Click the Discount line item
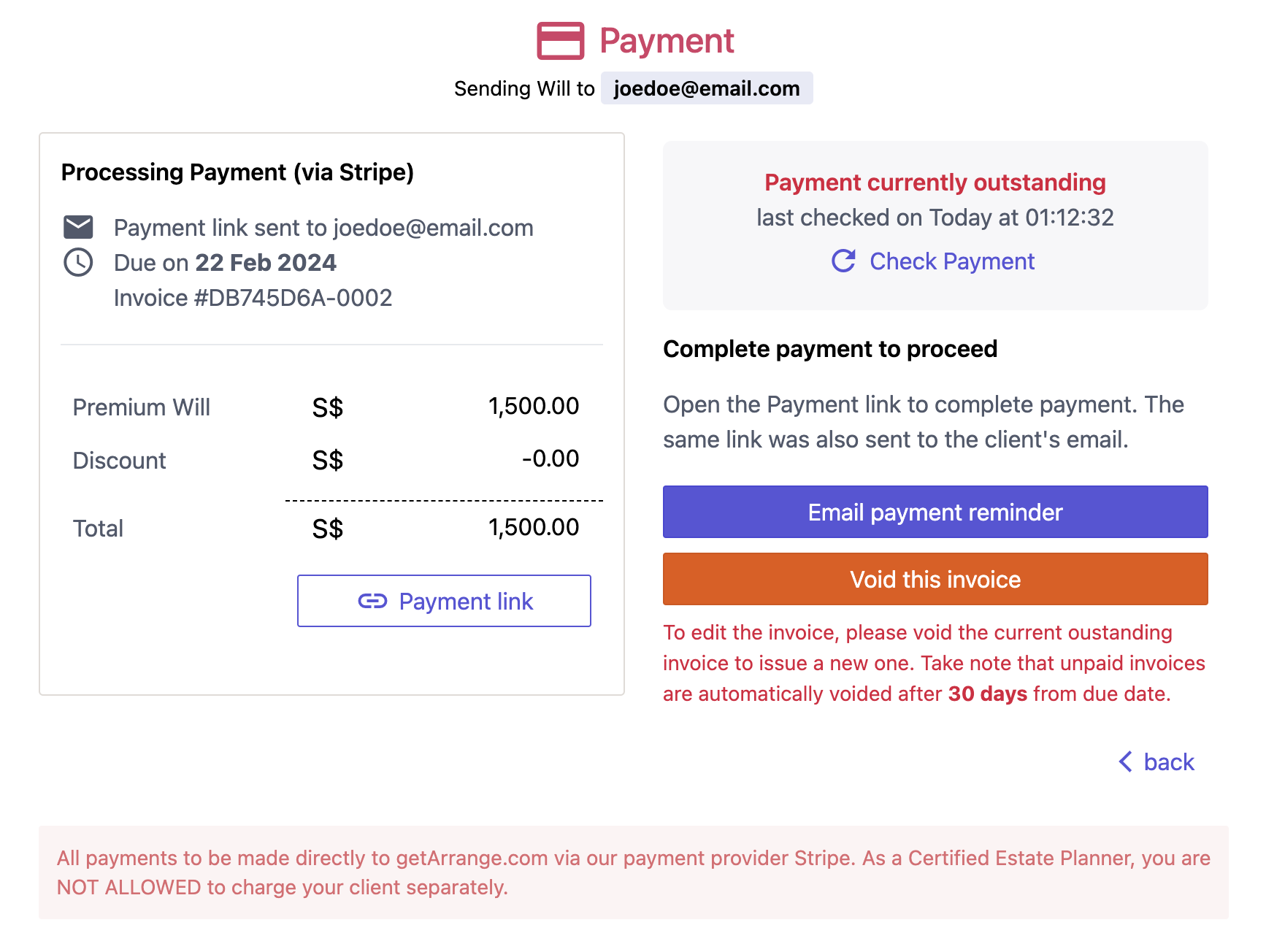This screenshot has width=1266, height=952. tap(119, 460)
